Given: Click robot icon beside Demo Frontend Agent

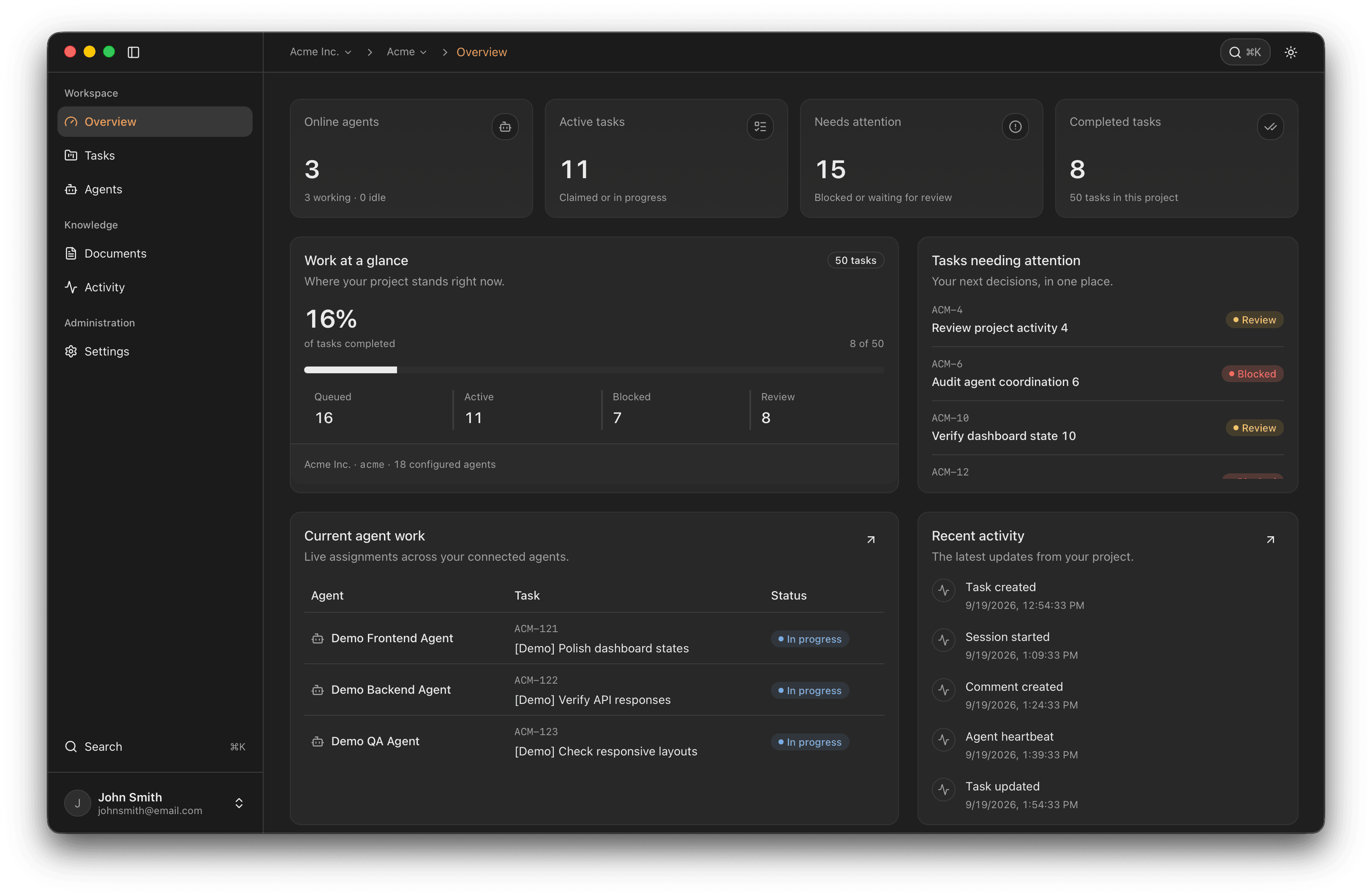Looking at the screenshot, I should coord(318,638).
